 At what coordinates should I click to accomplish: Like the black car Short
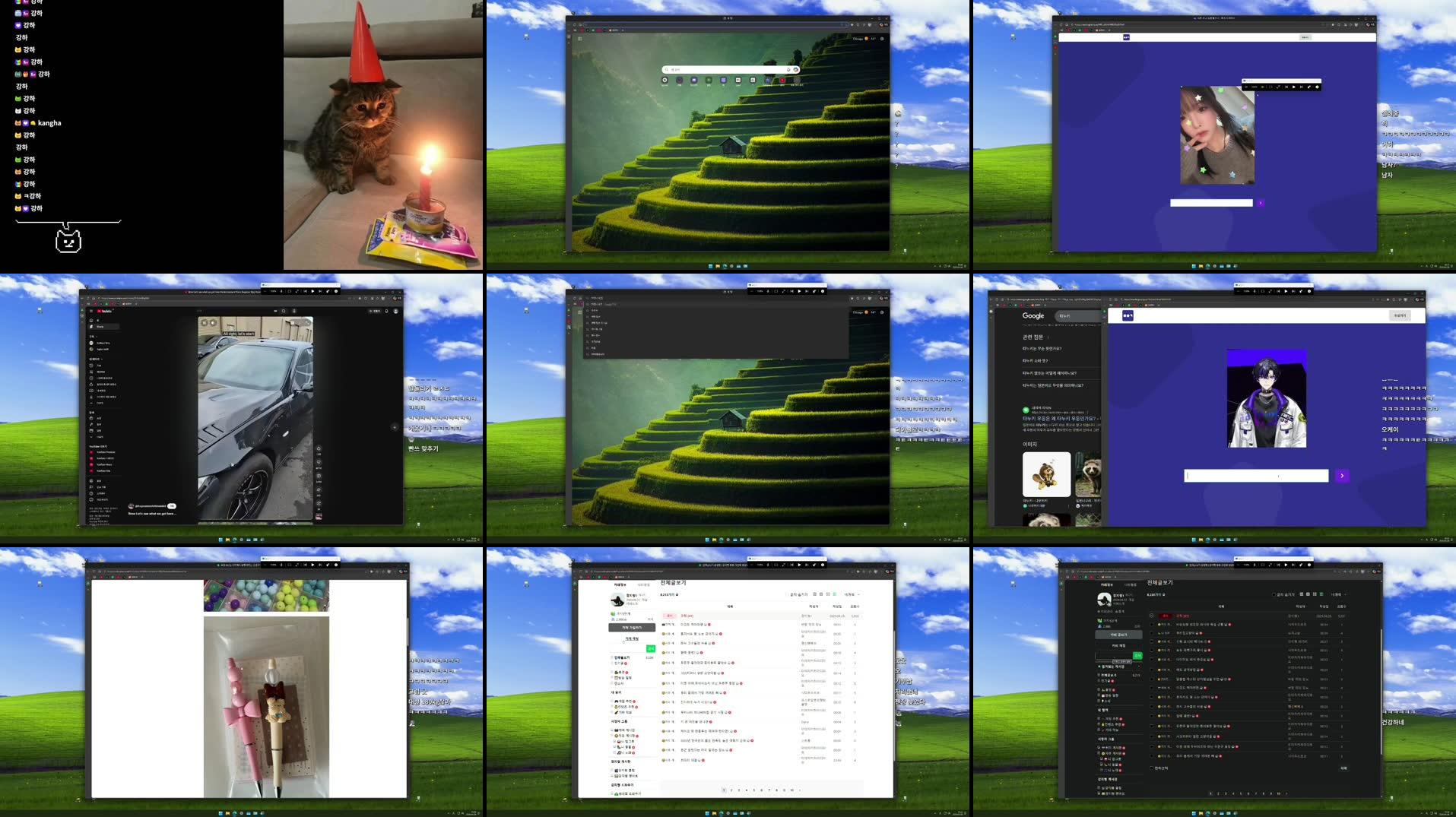click(319, 448)
